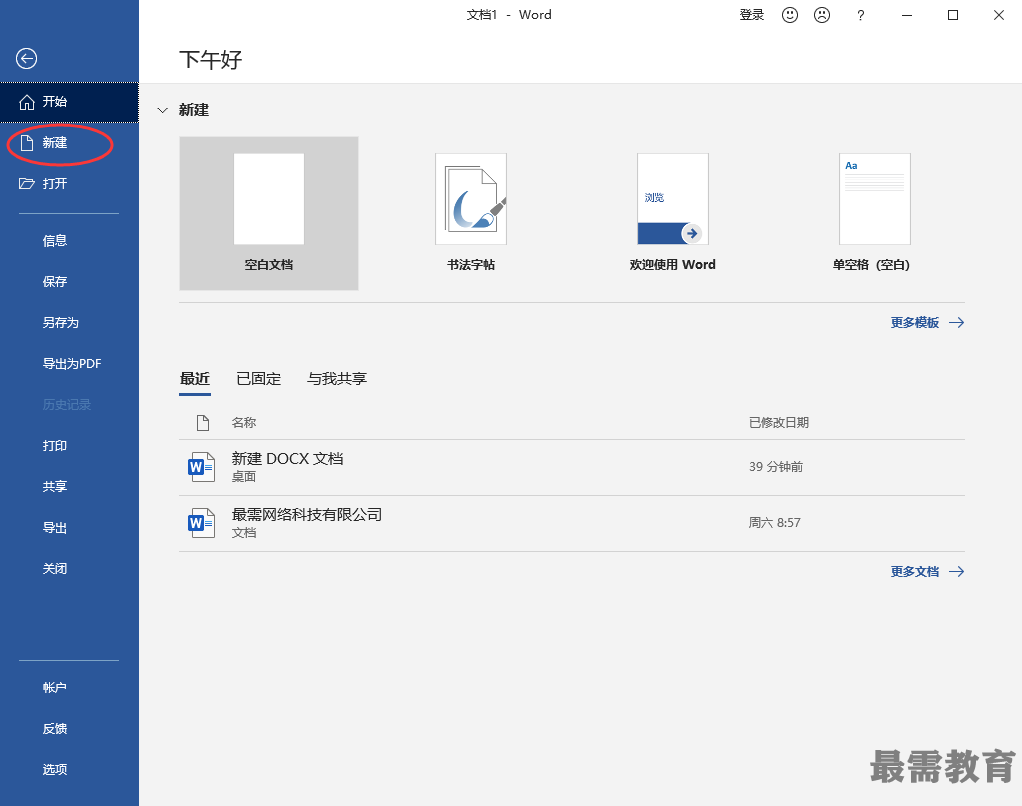Click the 39 分钟前 modified time
Viewport: 1022px width, 806px height.
776,467
